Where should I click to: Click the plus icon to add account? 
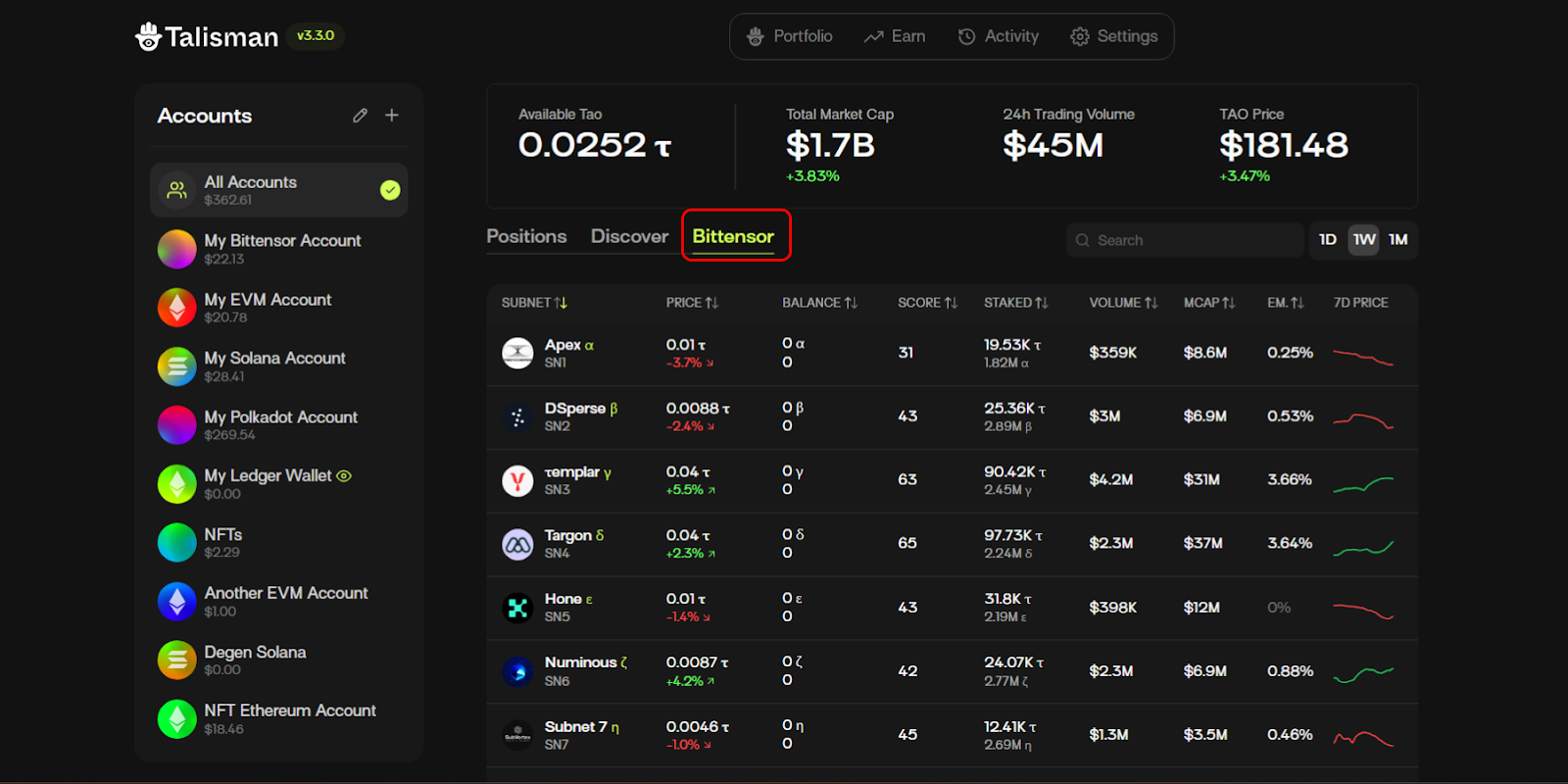(392, 116)
